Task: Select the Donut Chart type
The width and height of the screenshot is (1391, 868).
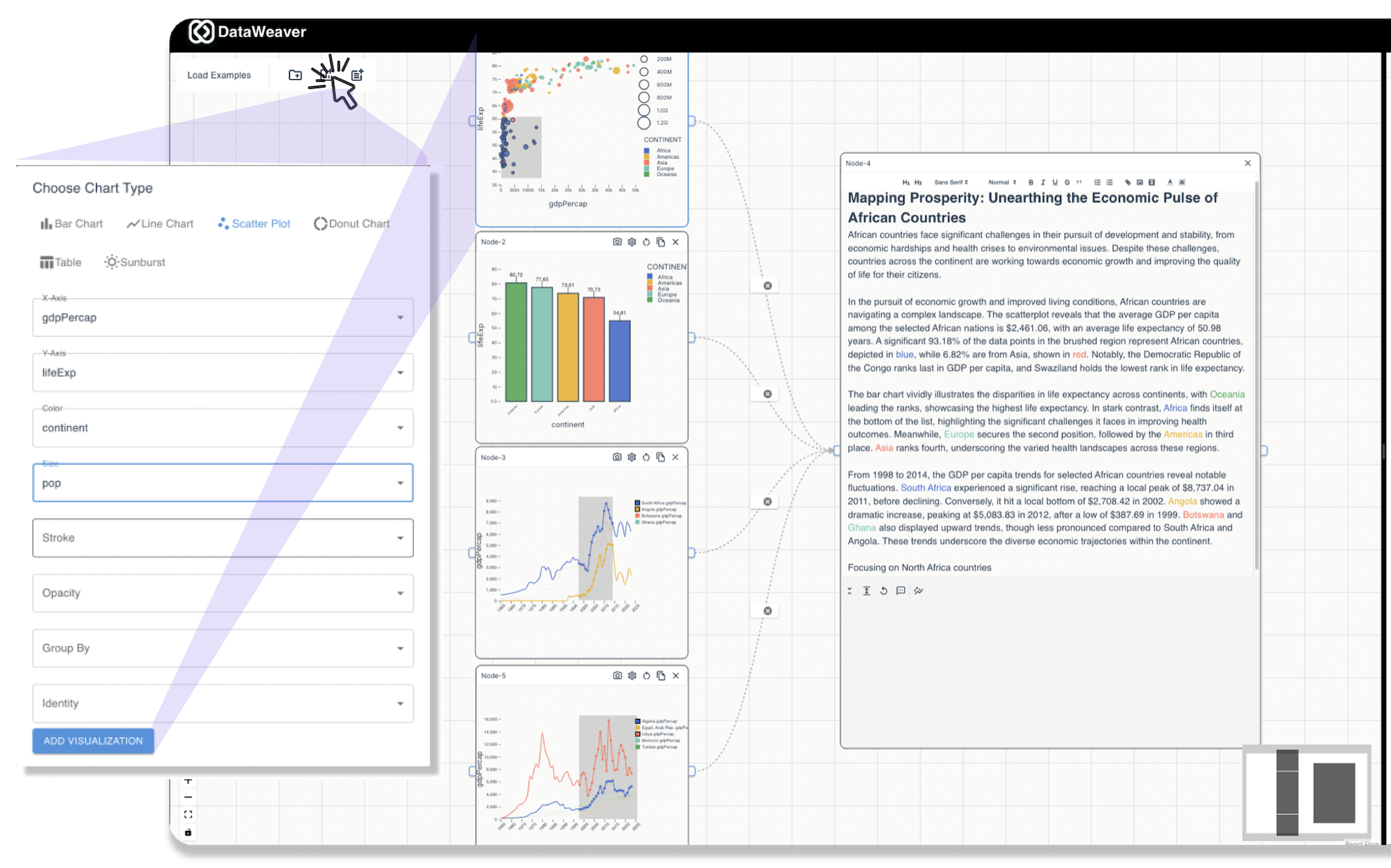Action: tap(352, 223)
